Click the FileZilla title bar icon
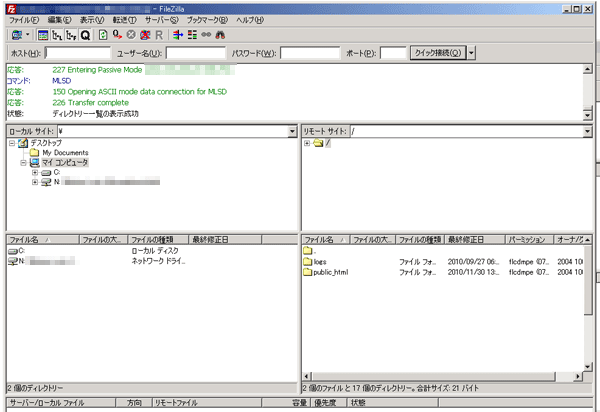The width and height of the screenshot is (600, 412). pyautogui.click(x=11, y=8)
